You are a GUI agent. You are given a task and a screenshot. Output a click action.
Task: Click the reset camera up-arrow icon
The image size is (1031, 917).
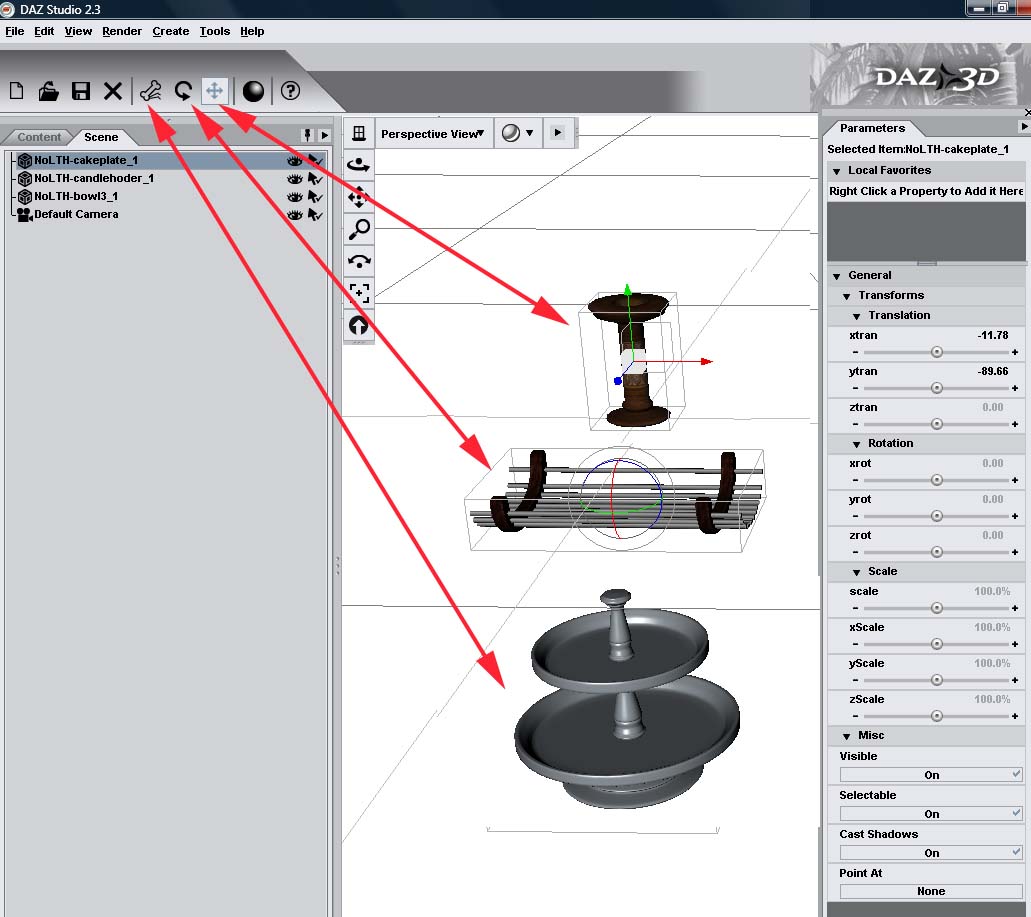[359, 325]
